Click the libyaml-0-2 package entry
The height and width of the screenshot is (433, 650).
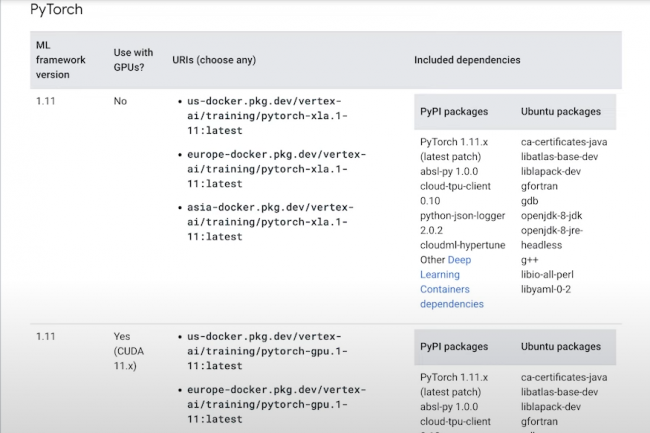tap(552, 289)
